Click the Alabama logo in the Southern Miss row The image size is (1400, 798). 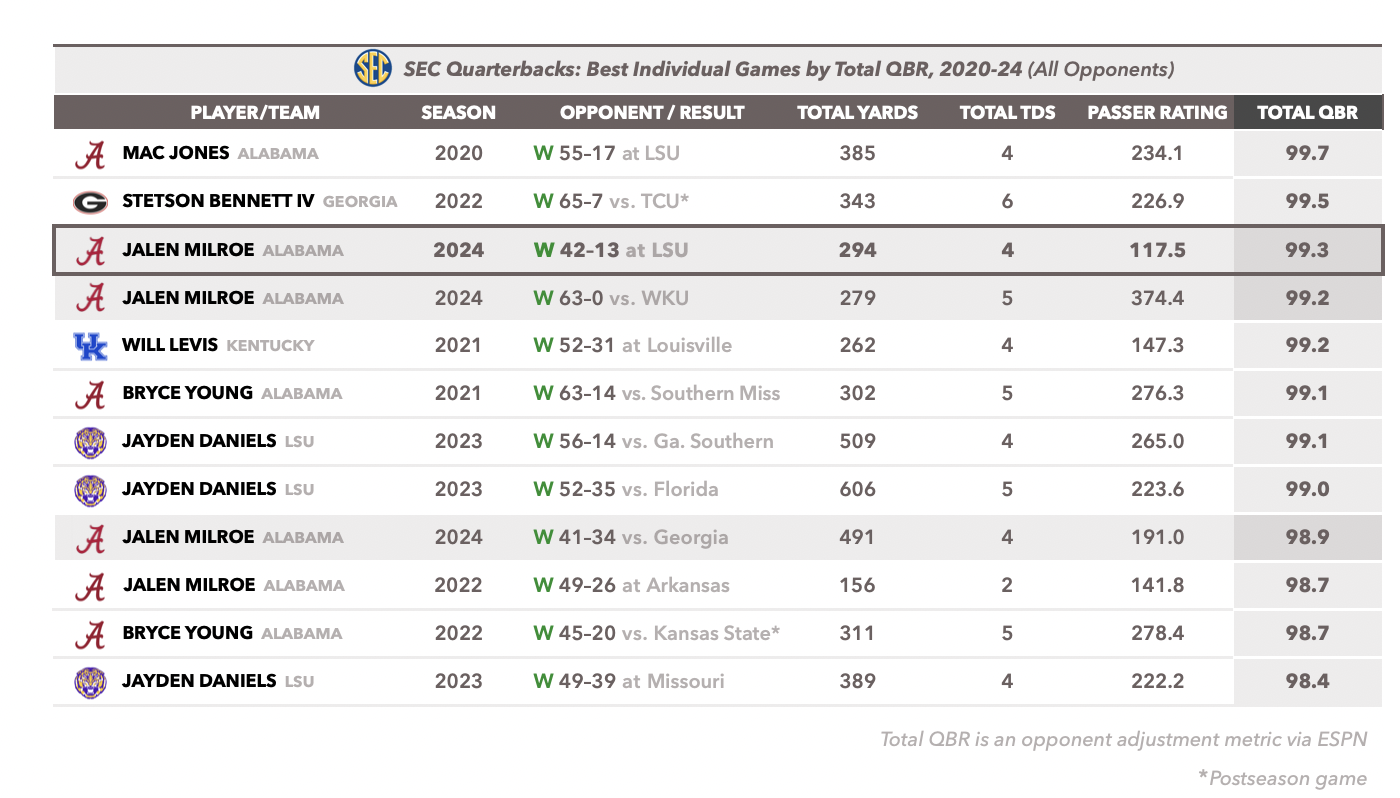pyautogui.click(x=91, y=394)
